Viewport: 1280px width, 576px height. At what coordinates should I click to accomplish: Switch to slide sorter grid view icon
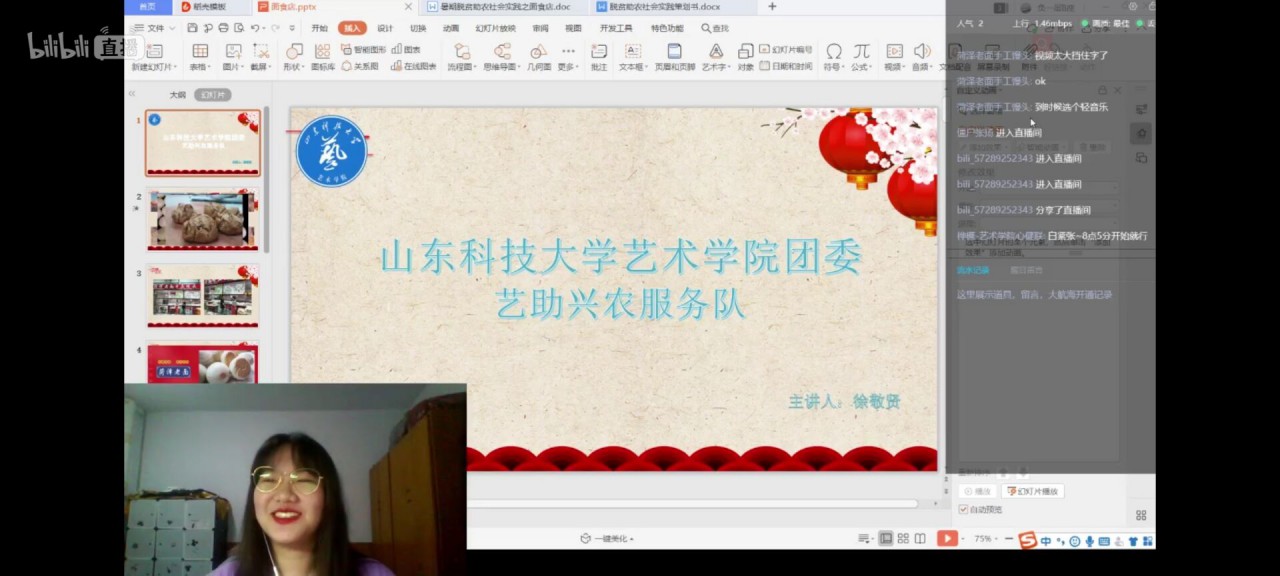click(x=903, y=539)
